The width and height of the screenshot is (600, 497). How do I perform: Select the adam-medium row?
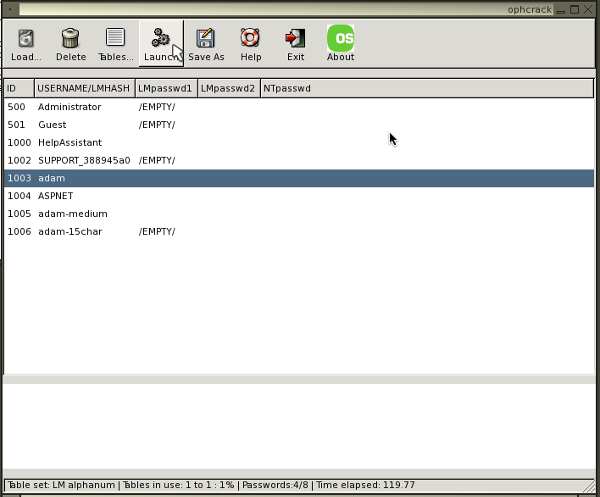tap(72, 214)
